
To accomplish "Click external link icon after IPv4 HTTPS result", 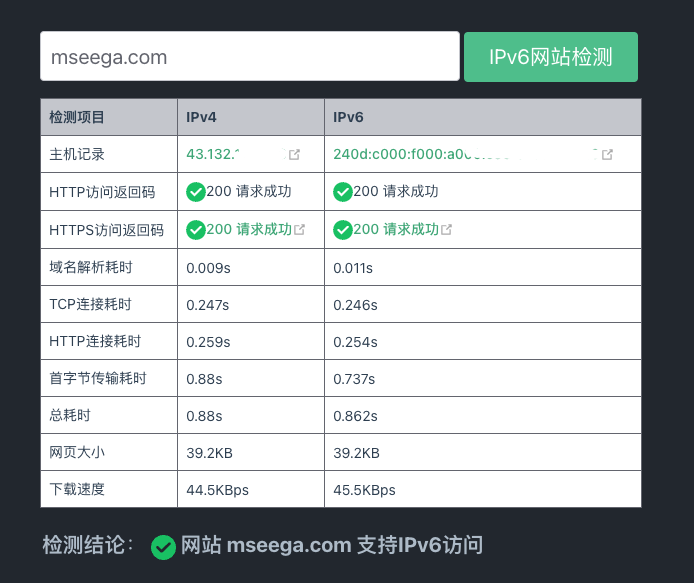I will click(x=300, y=230).
